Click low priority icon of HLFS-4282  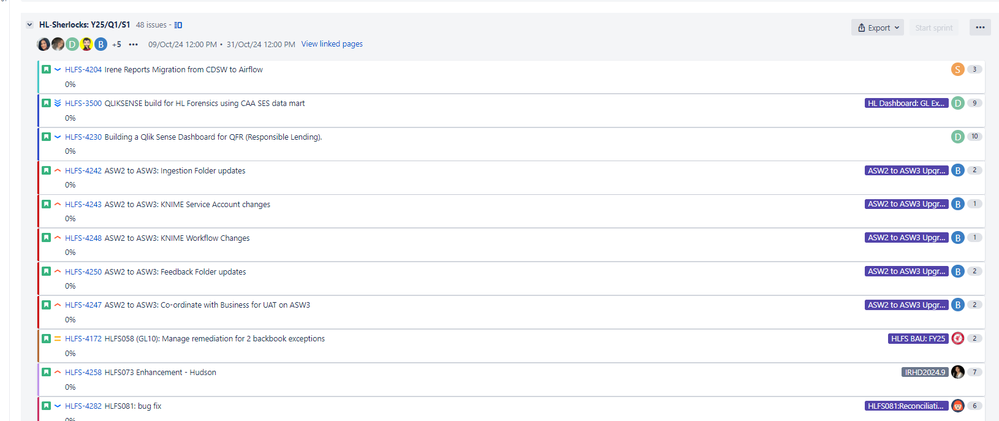(57, 406)
